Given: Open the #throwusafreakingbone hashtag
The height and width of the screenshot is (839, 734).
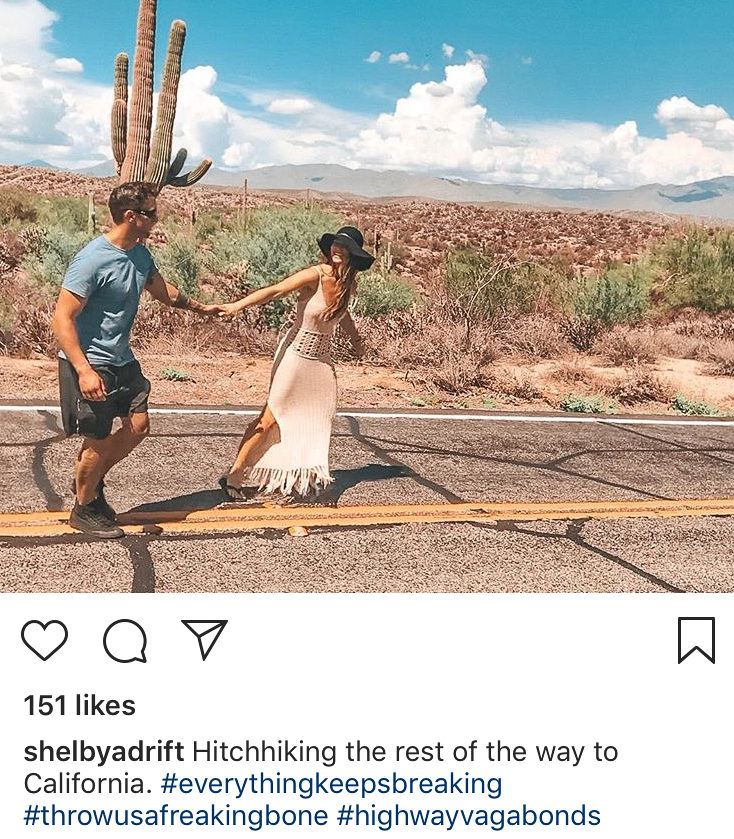Looking at the screenshot, I should pyautogui.click(x=175, y=816).
